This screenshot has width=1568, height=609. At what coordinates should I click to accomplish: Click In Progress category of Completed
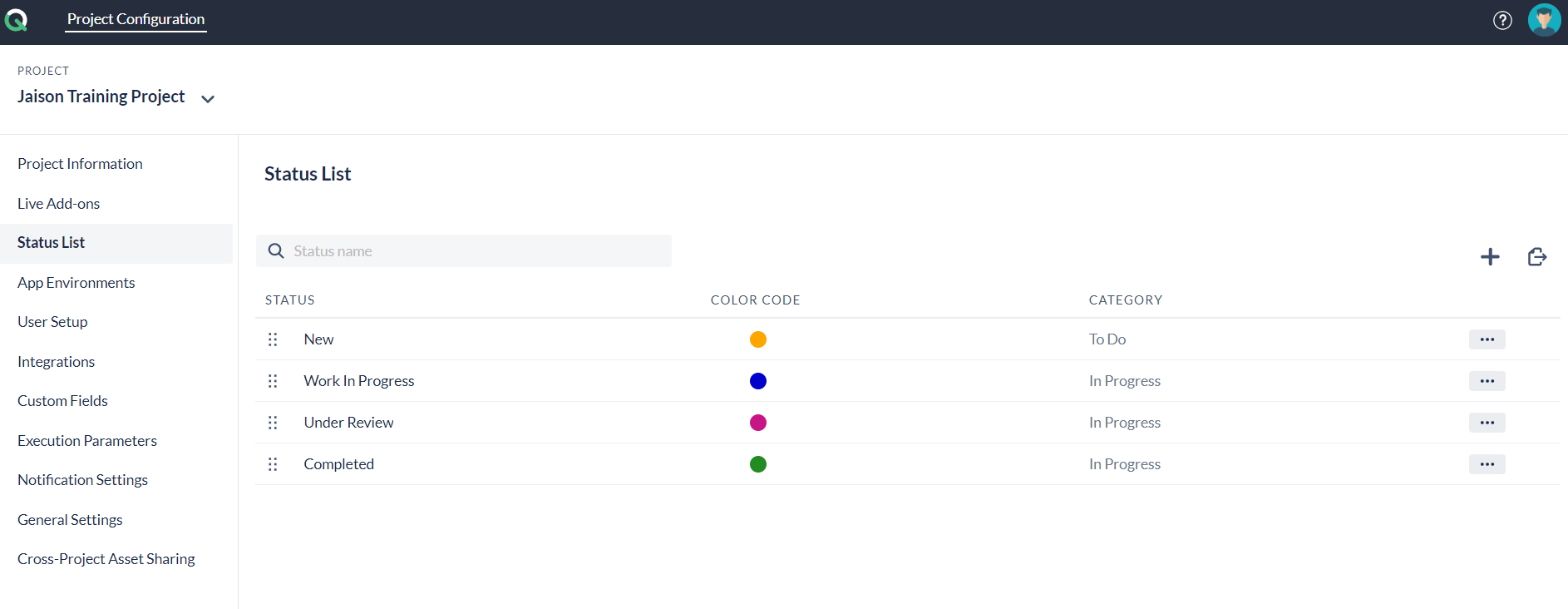pyautogui.click(x=1125, y=464)
